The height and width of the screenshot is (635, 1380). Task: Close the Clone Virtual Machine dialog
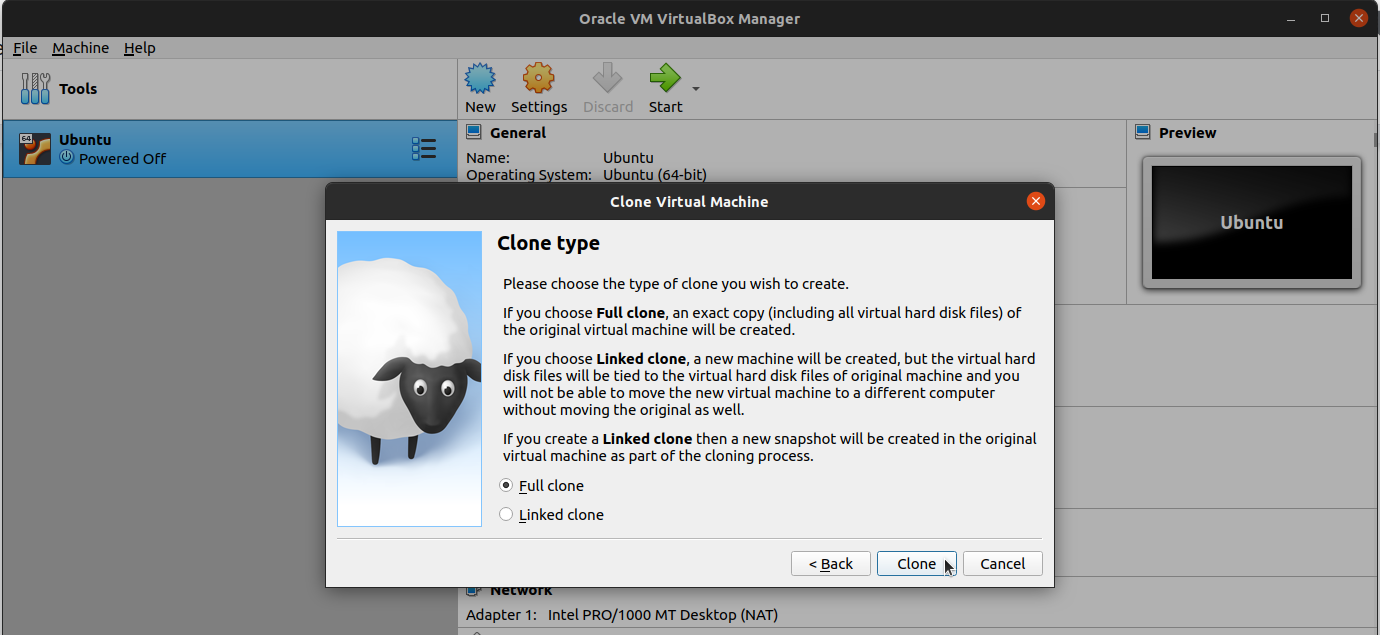point(1036,201)
